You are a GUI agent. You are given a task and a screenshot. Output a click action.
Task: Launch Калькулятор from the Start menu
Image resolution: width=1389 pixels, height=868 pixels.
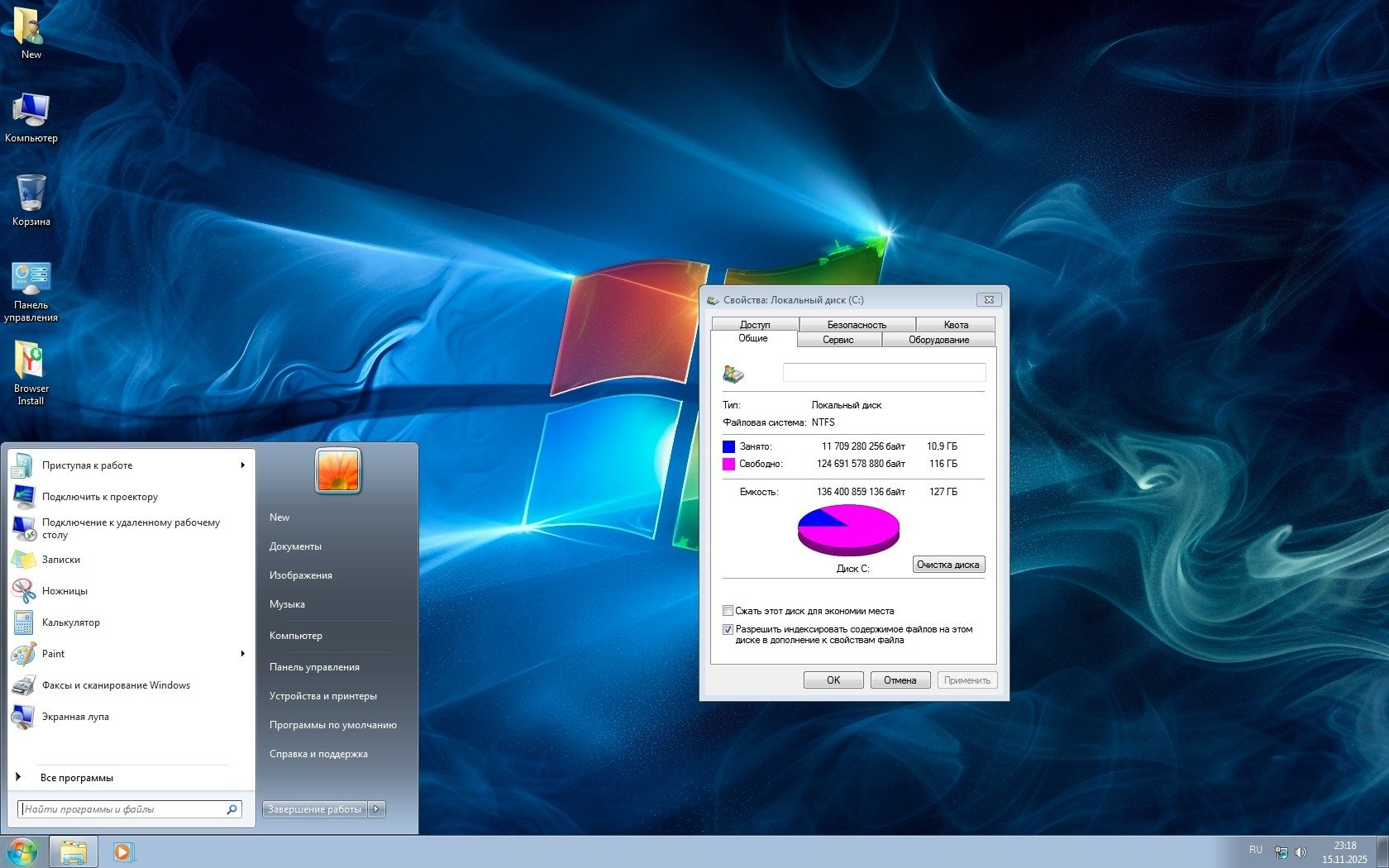click(x=70, y=622)
